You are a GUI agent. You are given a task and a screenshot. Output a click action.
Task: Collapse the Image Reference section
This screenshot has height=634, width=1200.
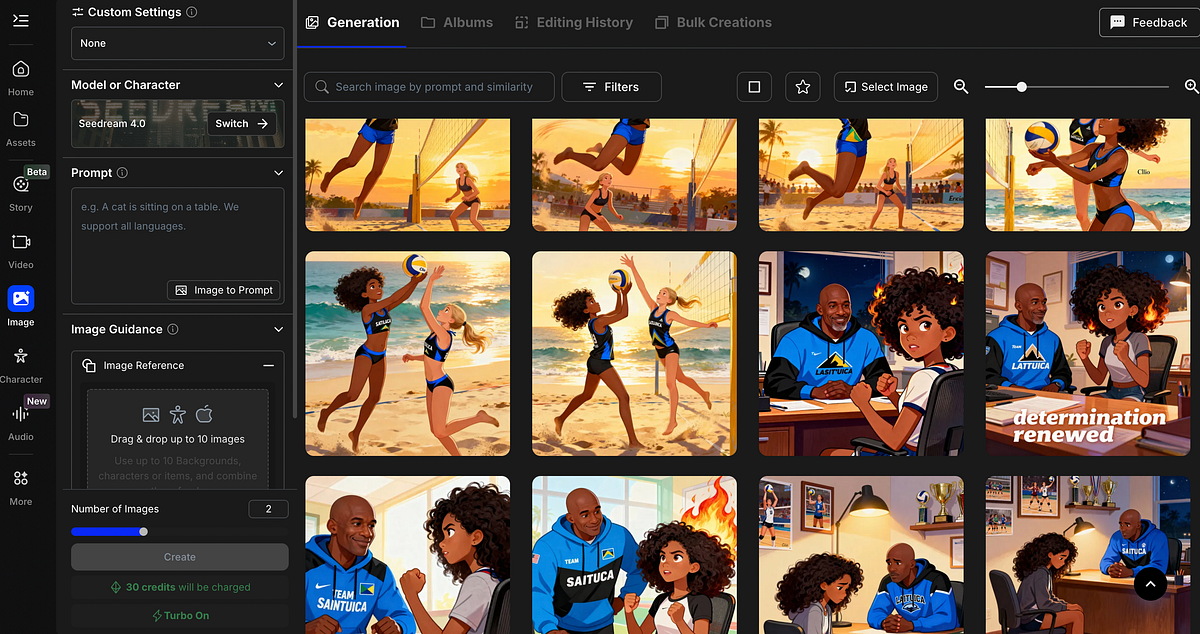tap(268, 366)
